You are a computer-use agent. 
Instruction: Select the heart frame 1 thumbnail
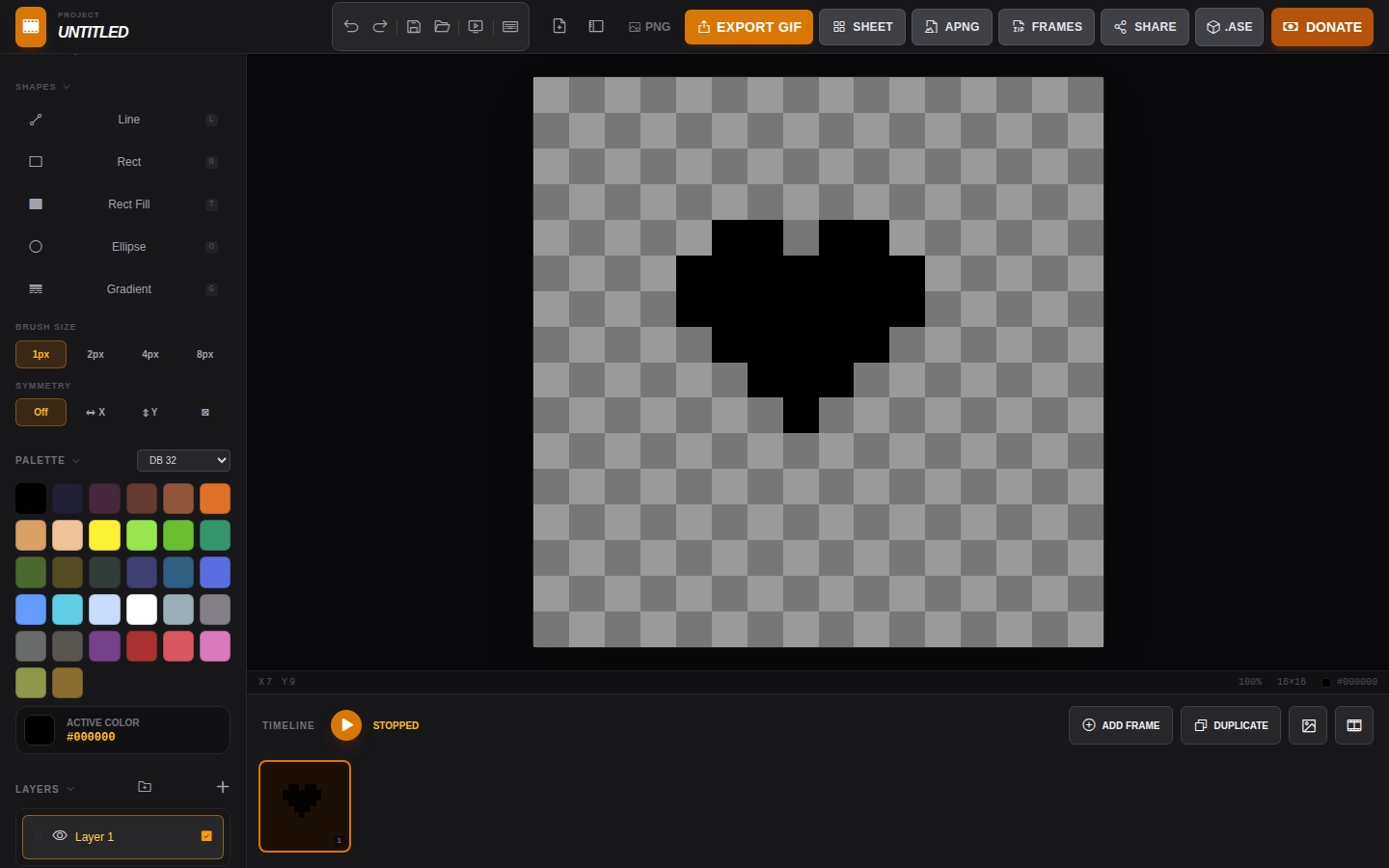point(305,806)
